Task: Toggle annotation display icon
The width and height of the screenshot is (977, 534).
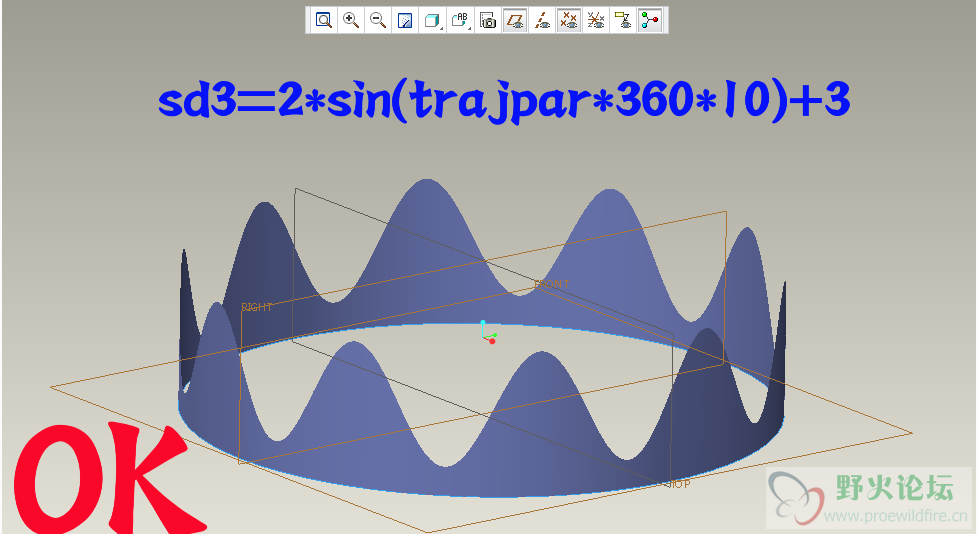Action: [623, 20]
